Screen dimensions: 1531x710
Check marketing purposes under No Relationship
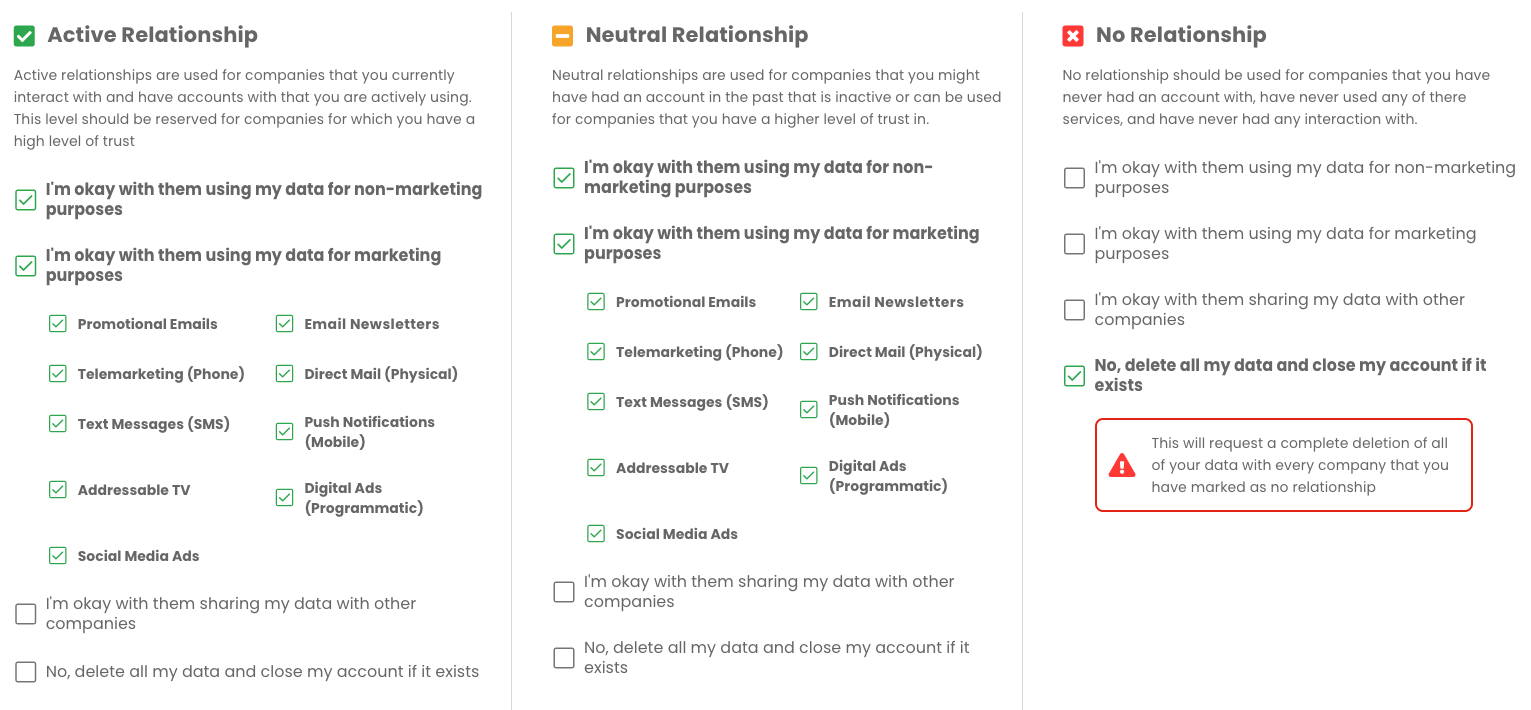click(1074, 244)
